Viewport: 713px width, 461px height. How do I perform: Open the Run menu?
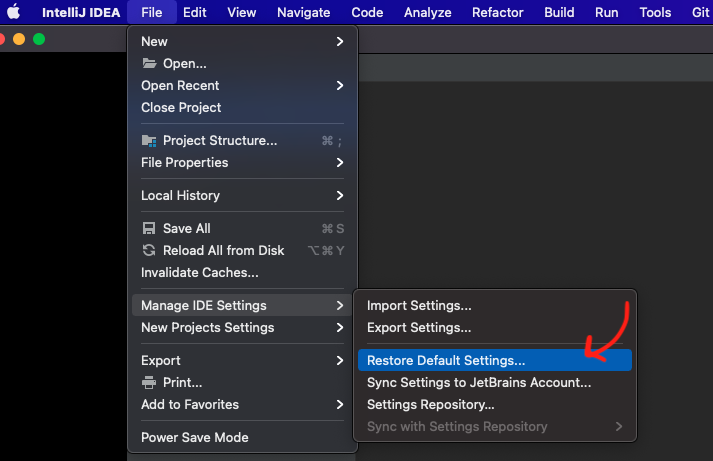(607, 12)
